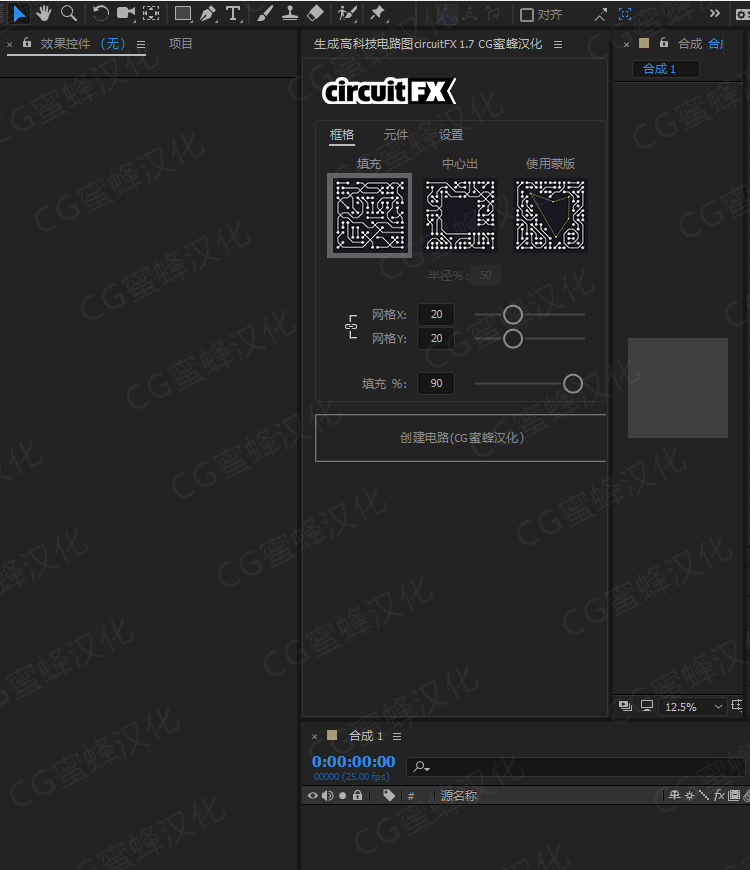
Task: Click the 半径% value field
Action: [x=485, y=275]
